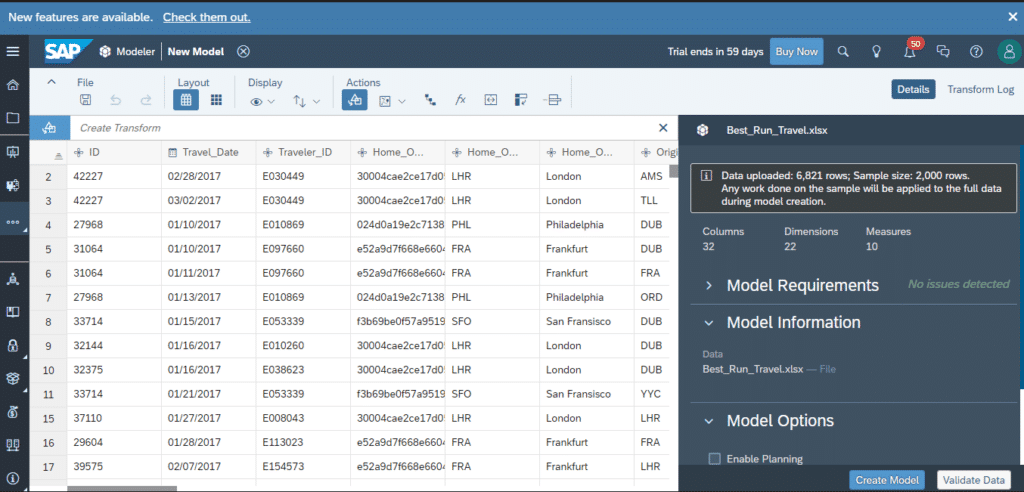This screenshot has height=492, width=1024.
Task: Open notifications bell with 50 badge
Action: pos(910,52)
